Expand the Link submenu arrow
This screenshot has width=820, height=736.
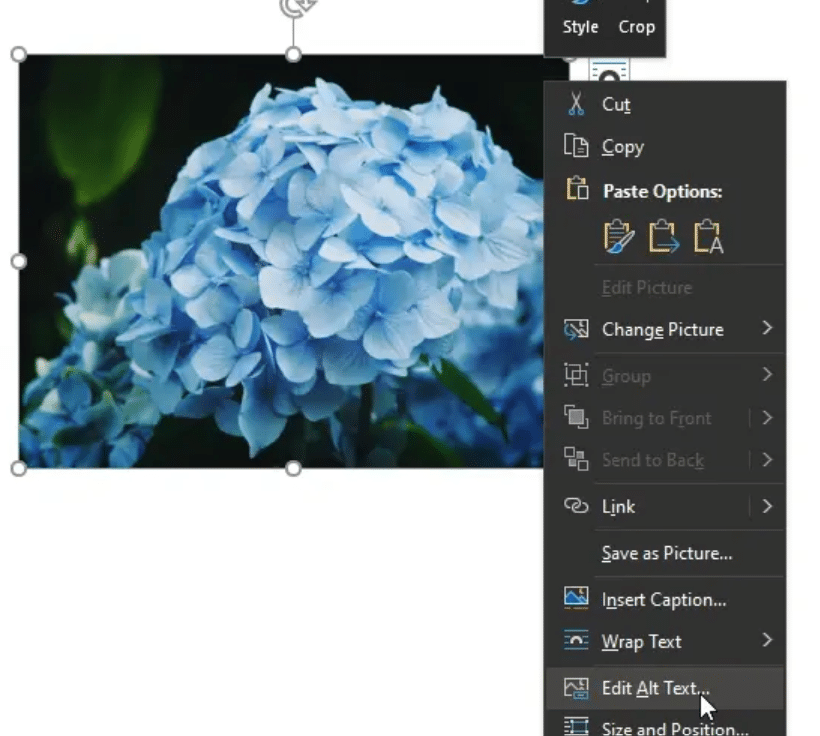click(x=767, y=506)
